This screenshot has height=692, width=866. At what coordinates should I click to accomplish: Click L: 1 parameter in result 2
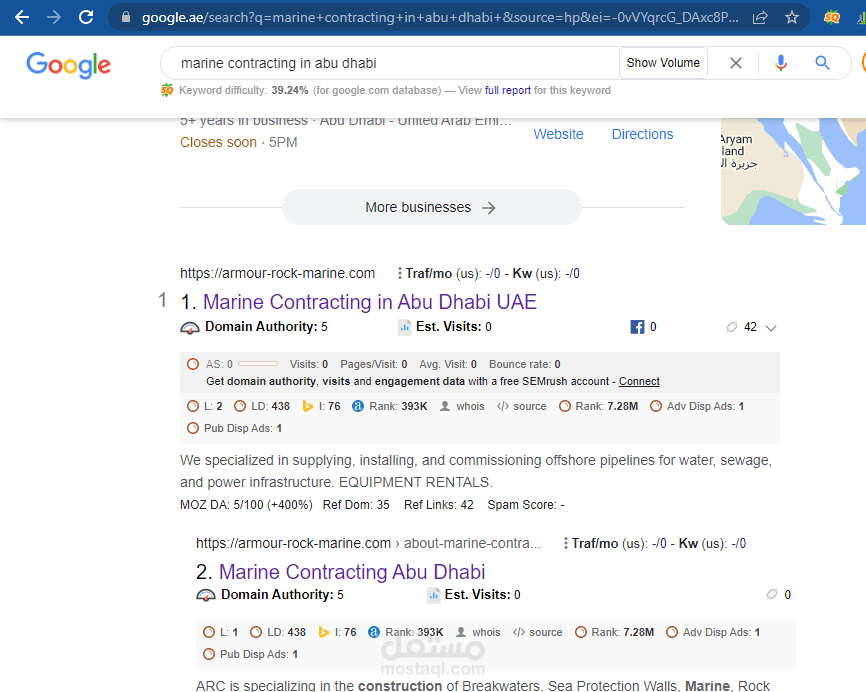click(220, 632)
